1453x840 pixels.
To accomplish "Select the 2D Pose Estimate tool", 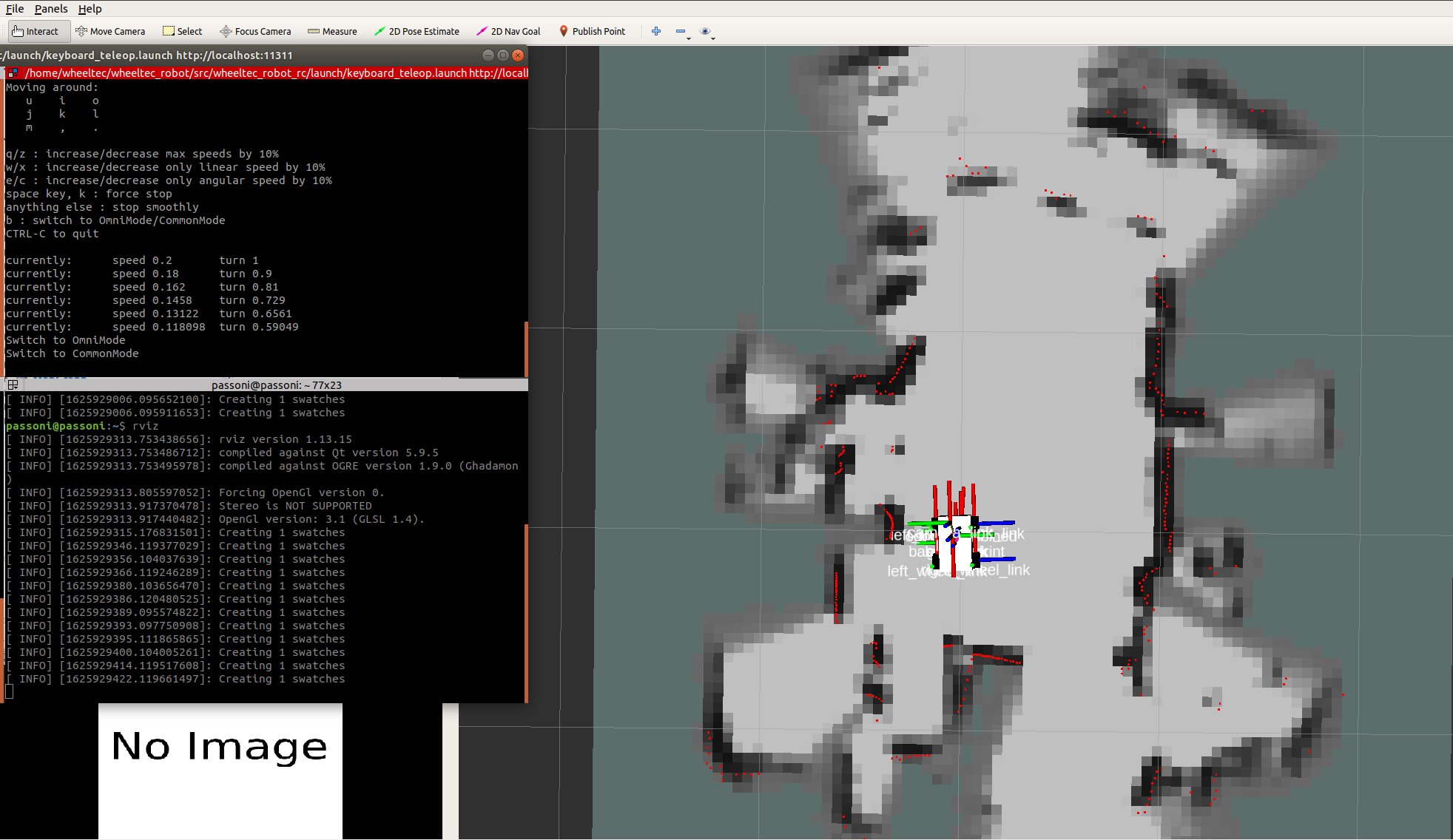I will point(417,31).
